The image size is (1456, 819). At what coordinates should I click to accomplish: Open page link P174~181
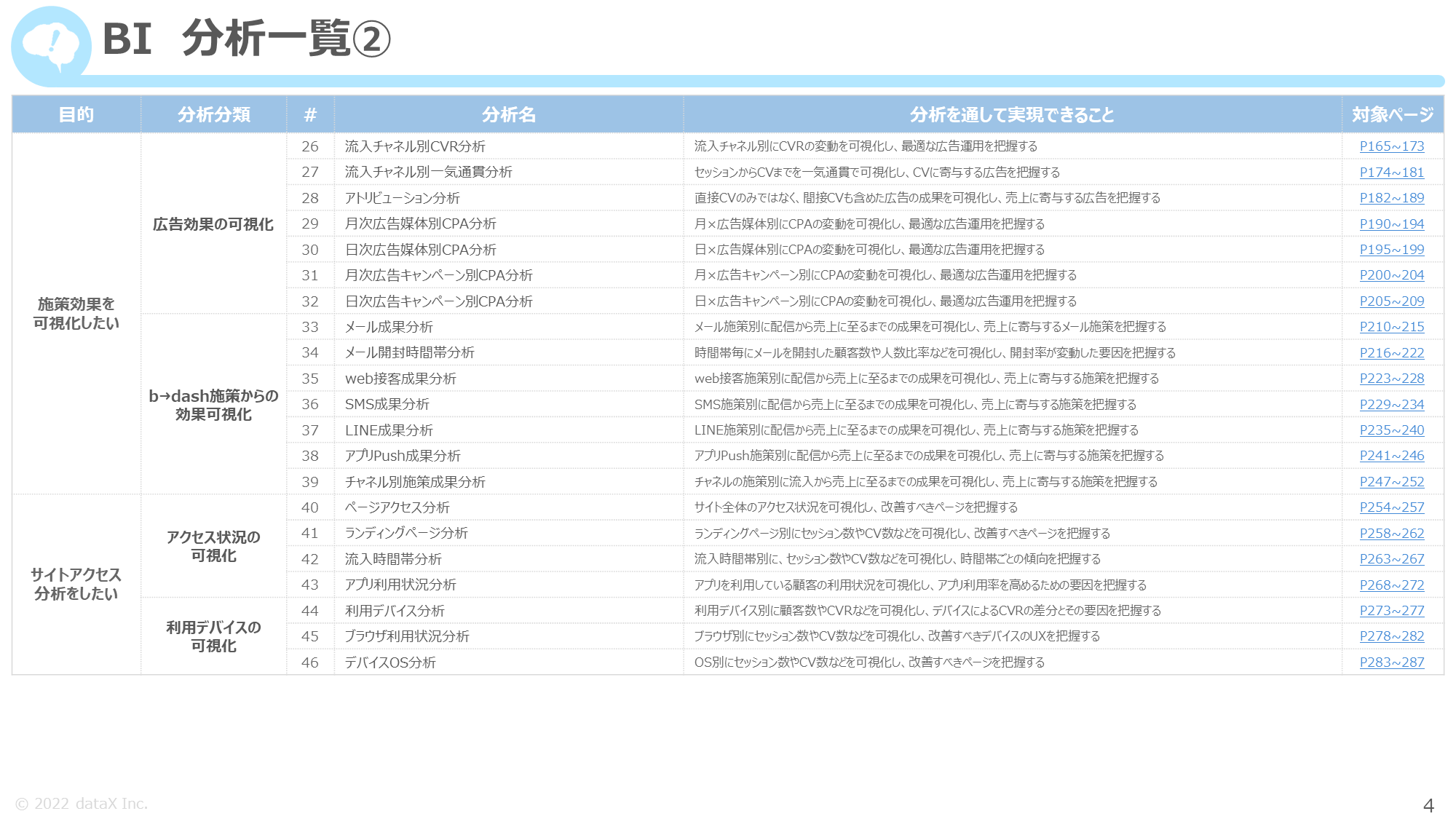(1391, 173)
